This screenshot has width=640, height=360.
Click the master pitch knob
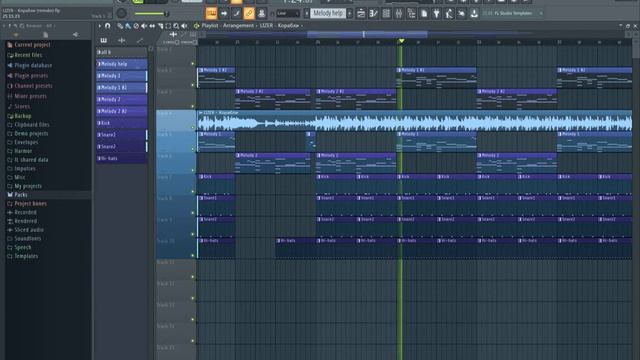tap(121, 13)
